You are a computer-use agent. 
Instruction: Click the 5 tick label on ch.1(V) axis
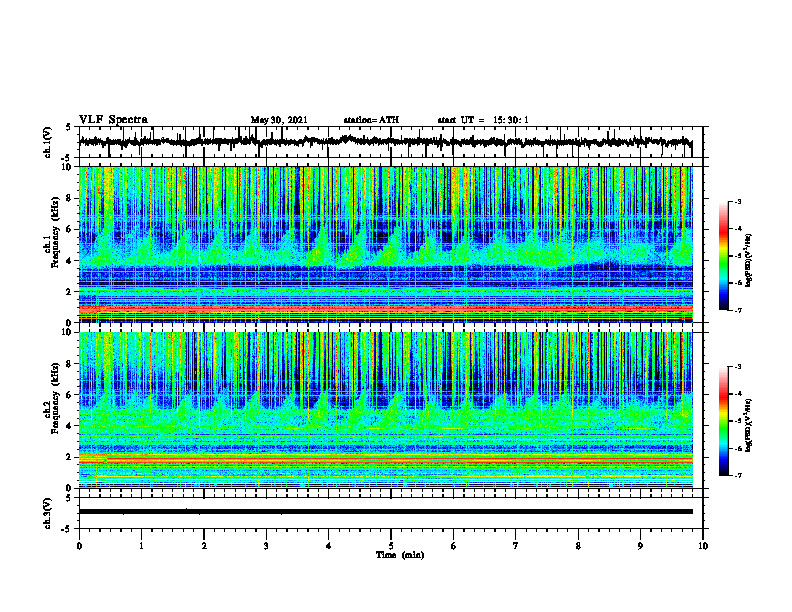tap(70, 128)
